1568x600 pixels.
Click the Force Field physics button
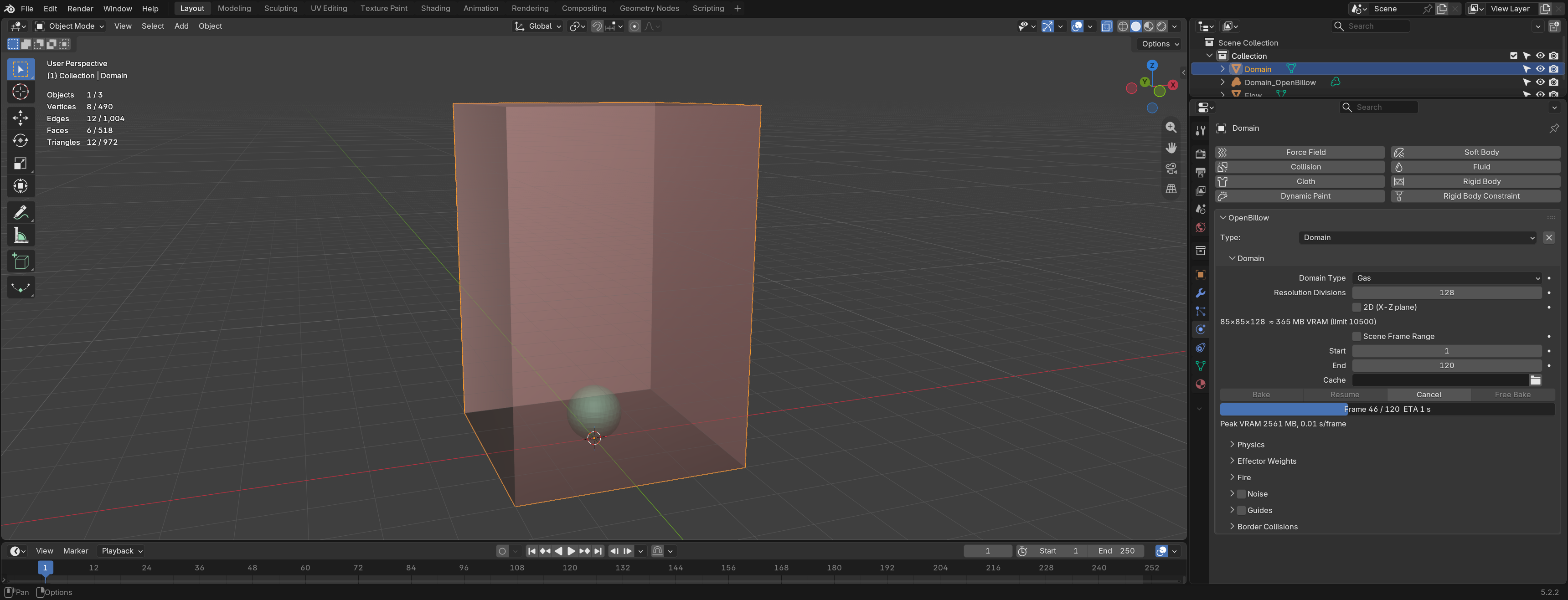1300,152
